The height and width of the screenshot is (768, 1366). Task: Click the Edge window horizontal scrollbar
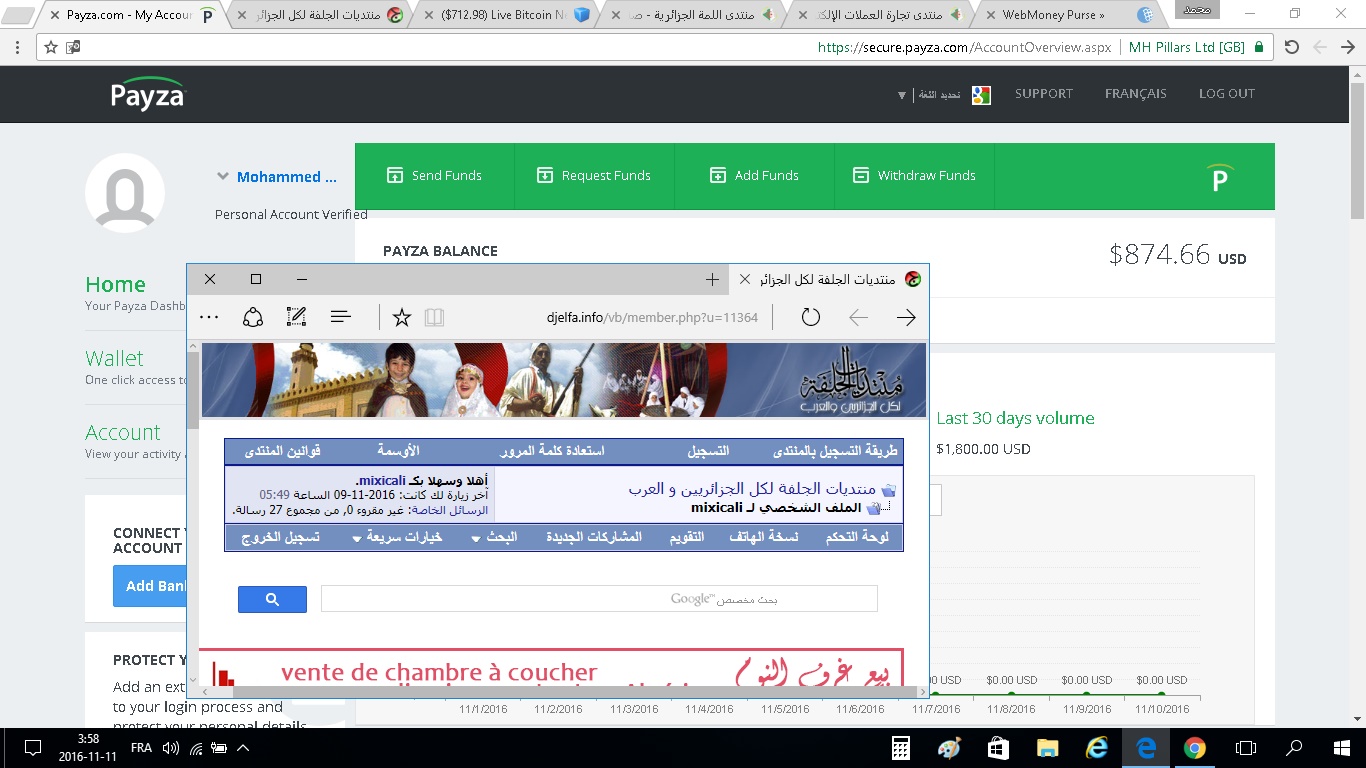click(560, 691)
